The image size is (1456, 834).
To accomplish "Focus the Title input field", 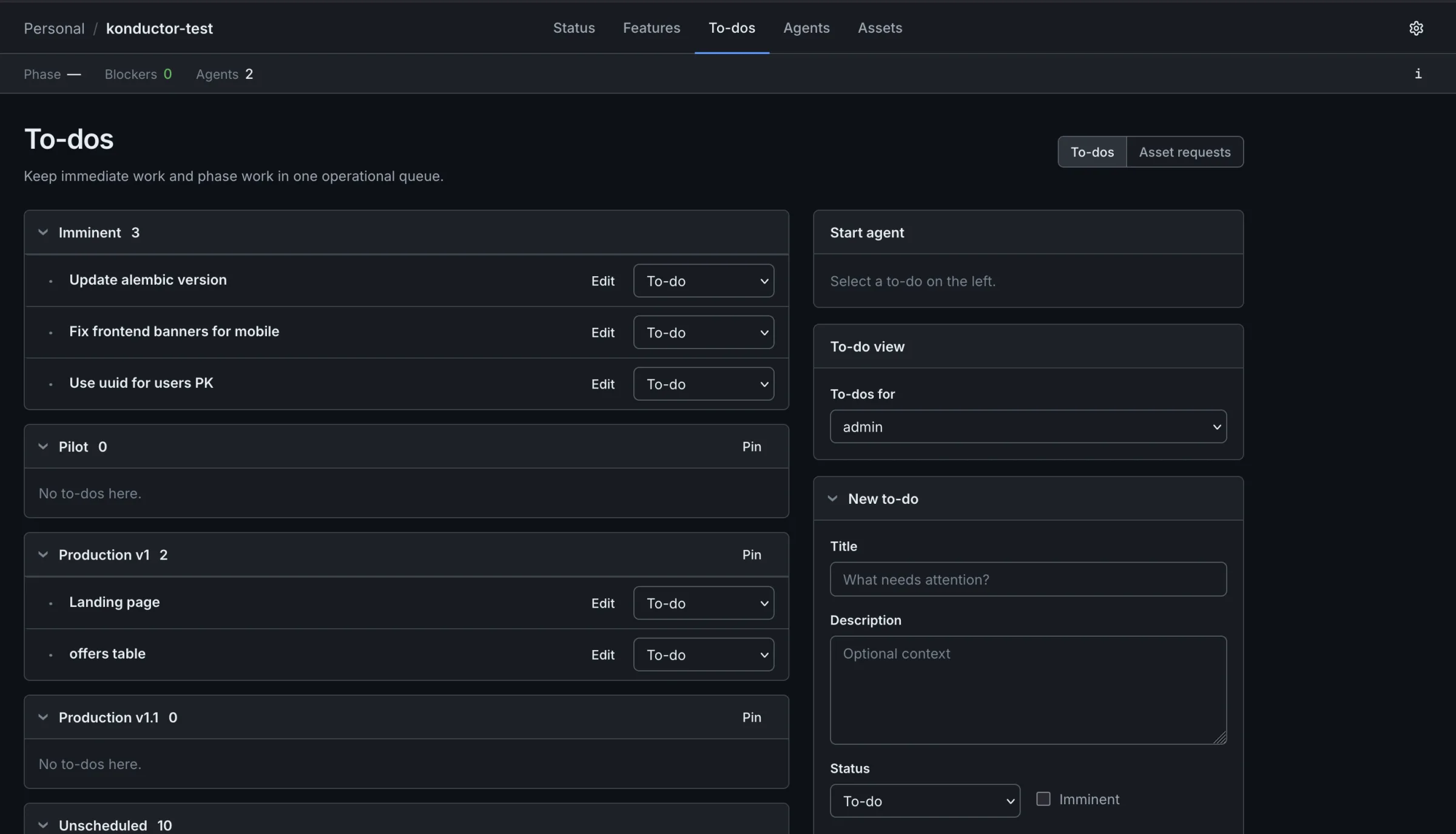I will [1028, 579].
